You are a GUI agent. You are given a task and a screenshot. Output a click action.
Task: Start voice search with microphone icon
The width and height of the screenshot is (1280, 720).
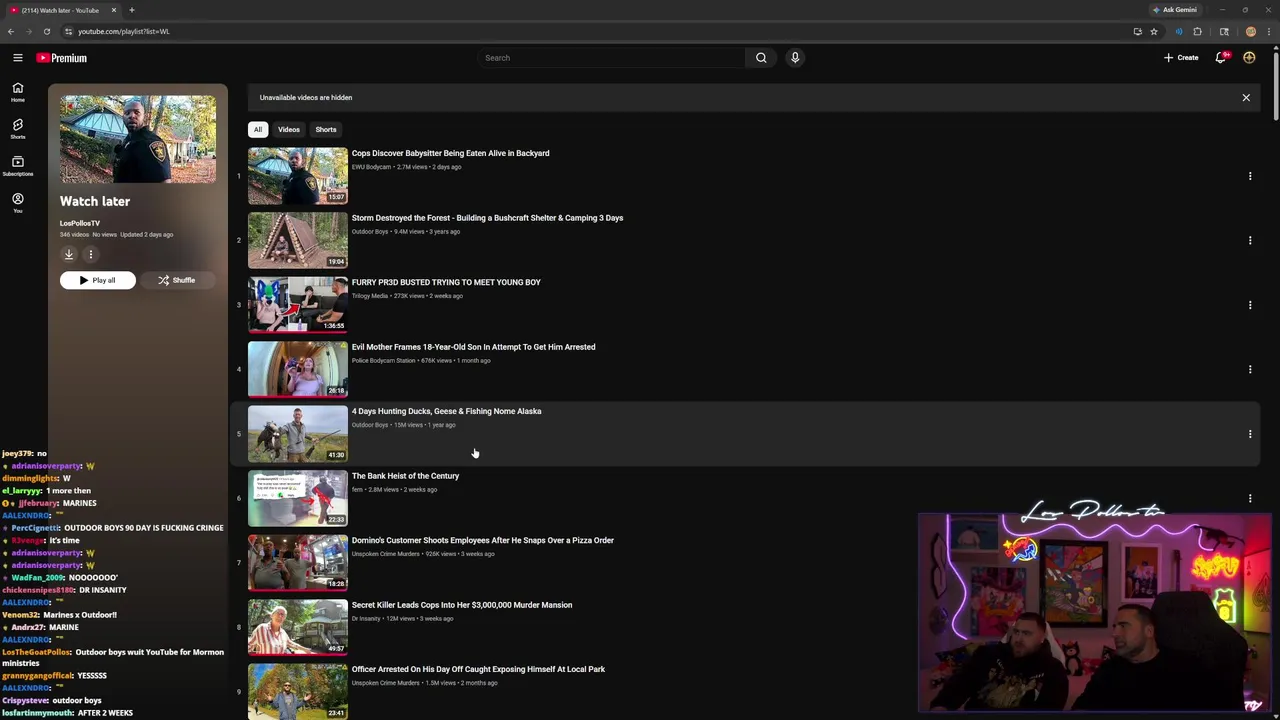[x=795, y=58]
